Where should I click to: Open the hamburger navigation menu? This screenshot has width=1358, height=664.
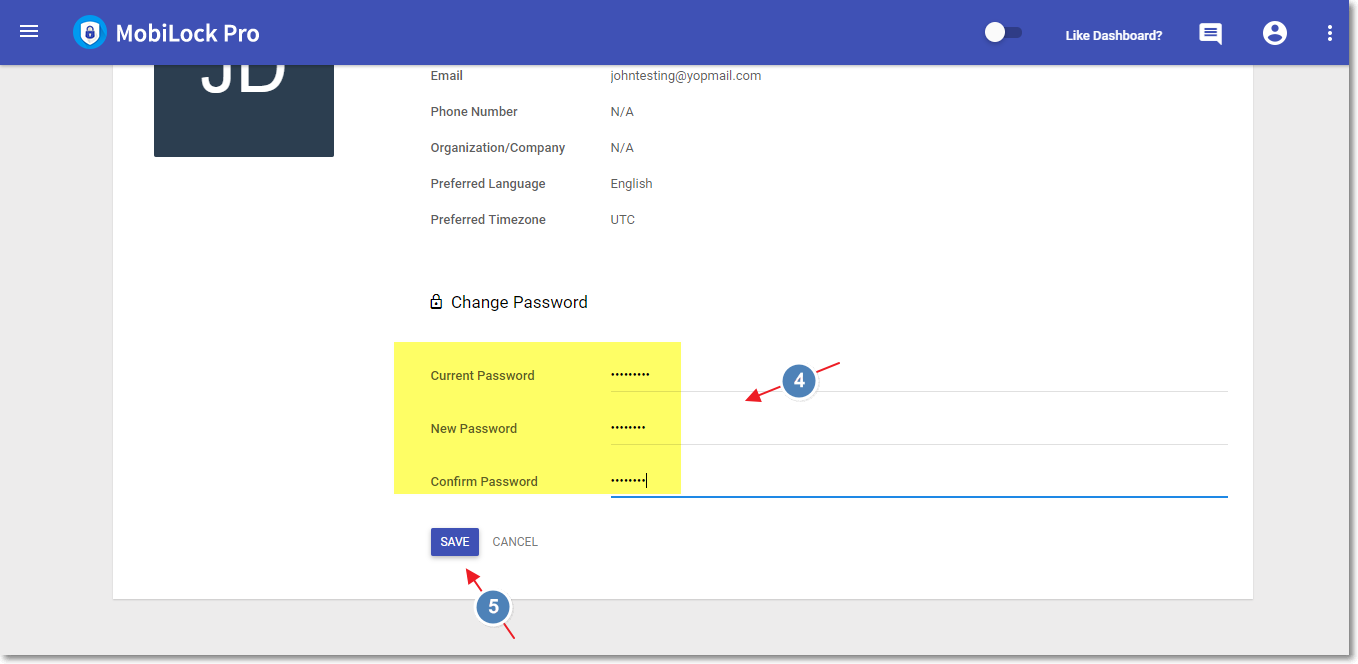click(29, 32)
